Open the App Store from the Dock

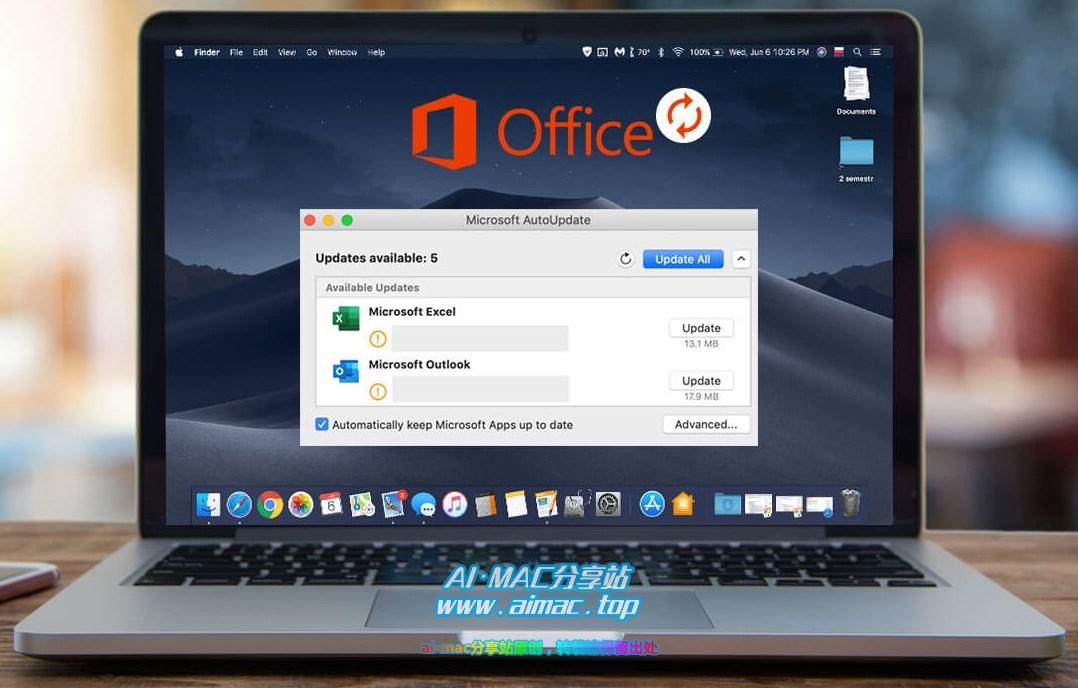click(x=652, y=504)
